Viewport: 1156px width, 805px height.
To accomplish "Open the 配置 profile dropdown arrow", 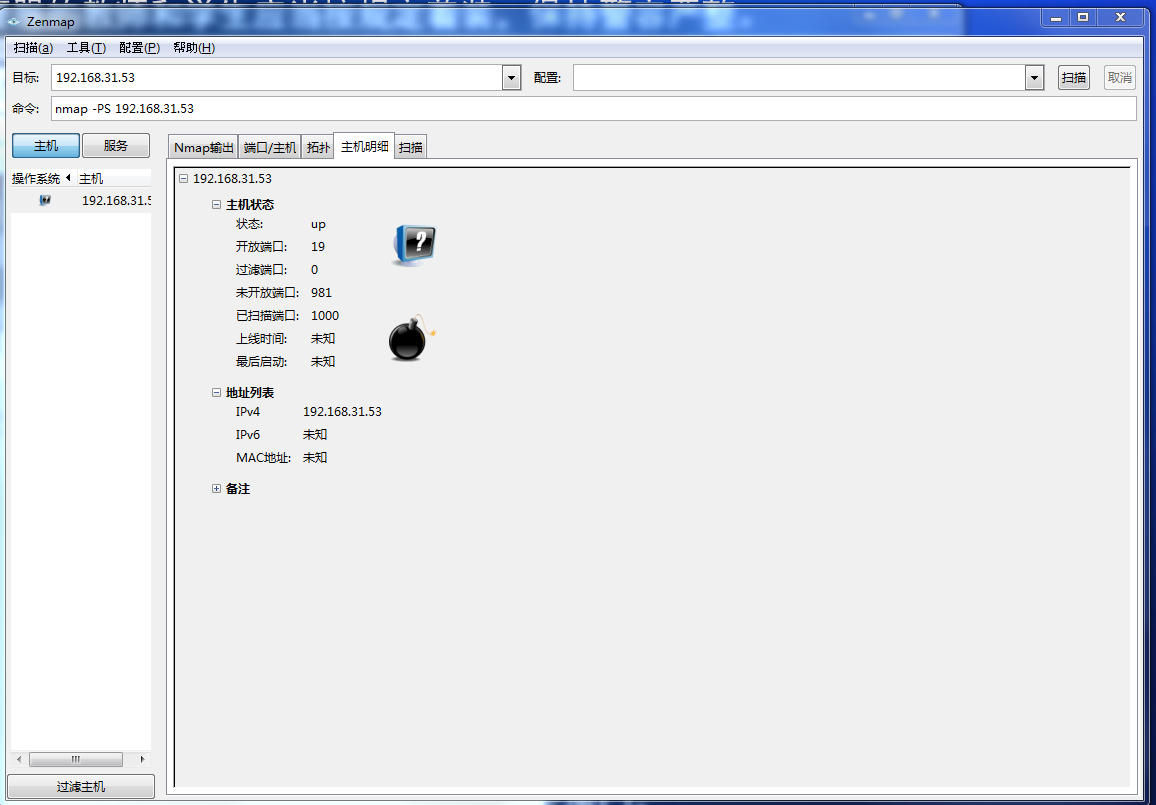I will tap(1034, 77).
